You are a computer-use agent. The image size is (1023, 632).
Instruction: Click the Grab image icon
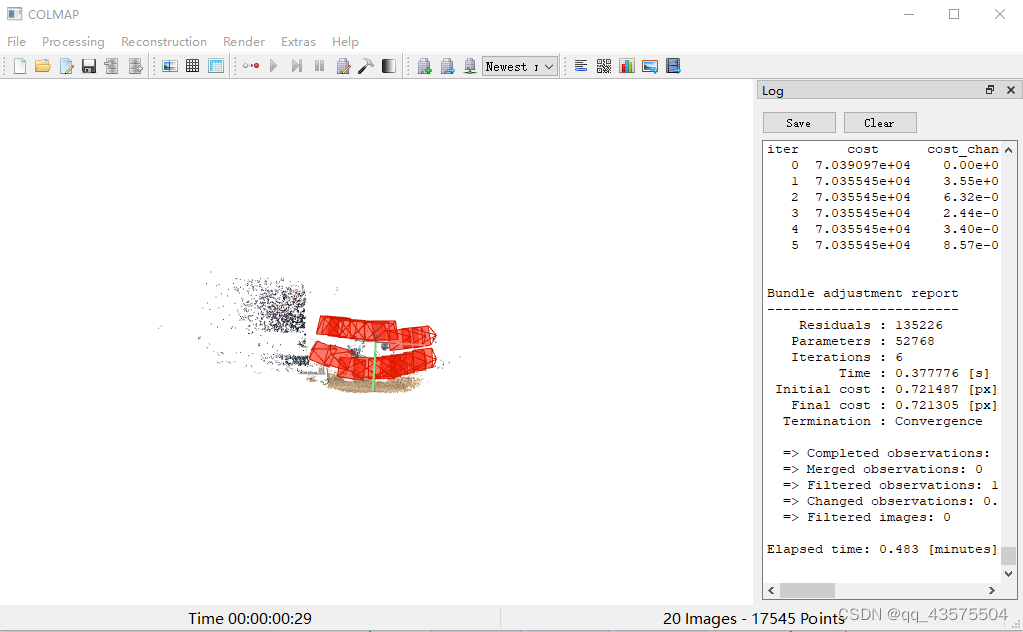(650, 66)
